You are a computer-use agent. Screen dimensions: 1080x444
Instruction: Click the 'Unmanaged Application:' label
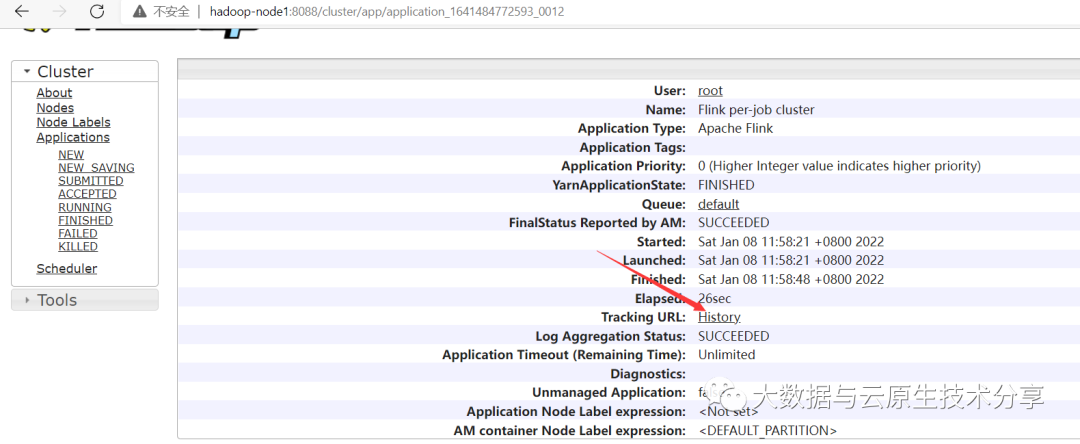[609, 393]
